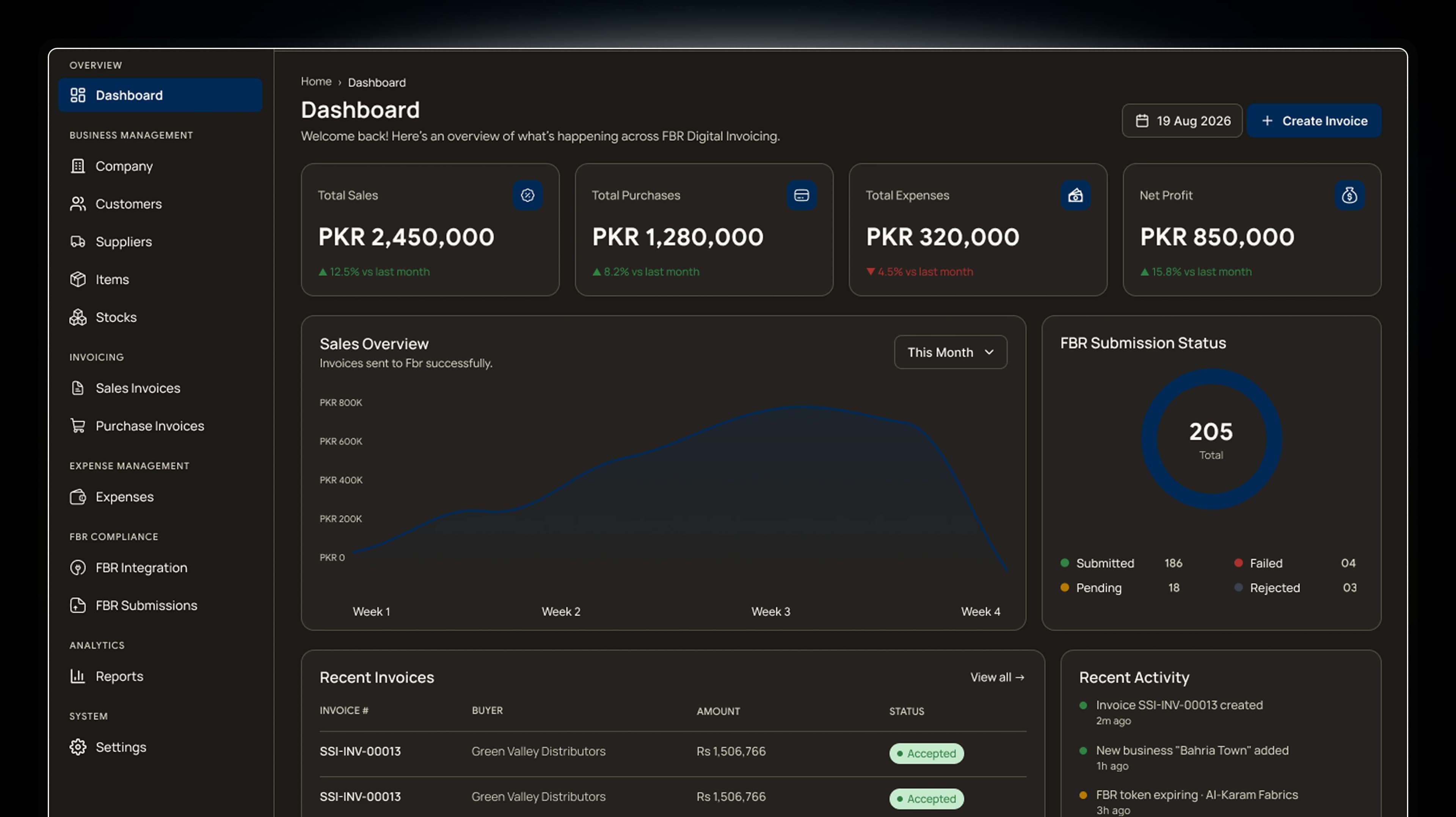Click the Create Invoice button
Image resolution: width=1456 pixels, height=817 pixels.
[1314, 120]
